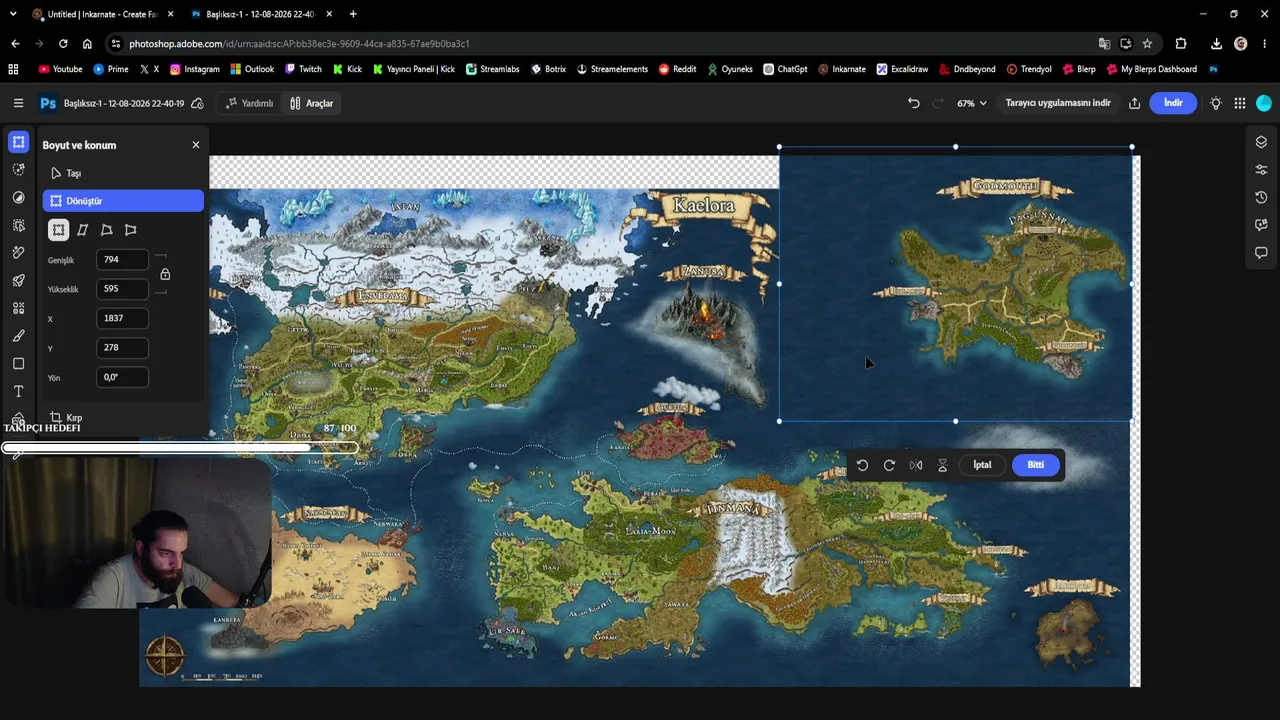
Task: Check cloud document save status icon
Action: pyautogui.click(x=197, y=103)
